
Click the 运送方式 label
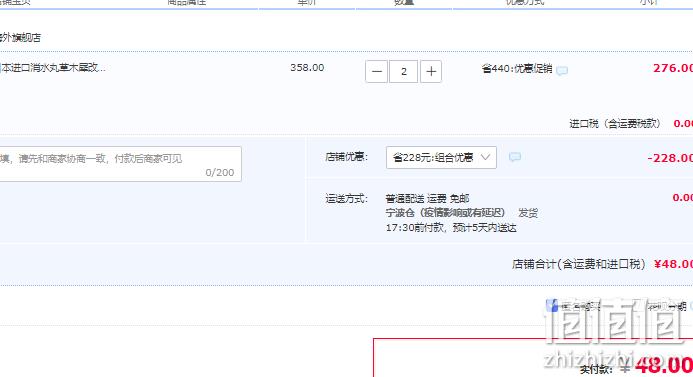click(346, 198)
